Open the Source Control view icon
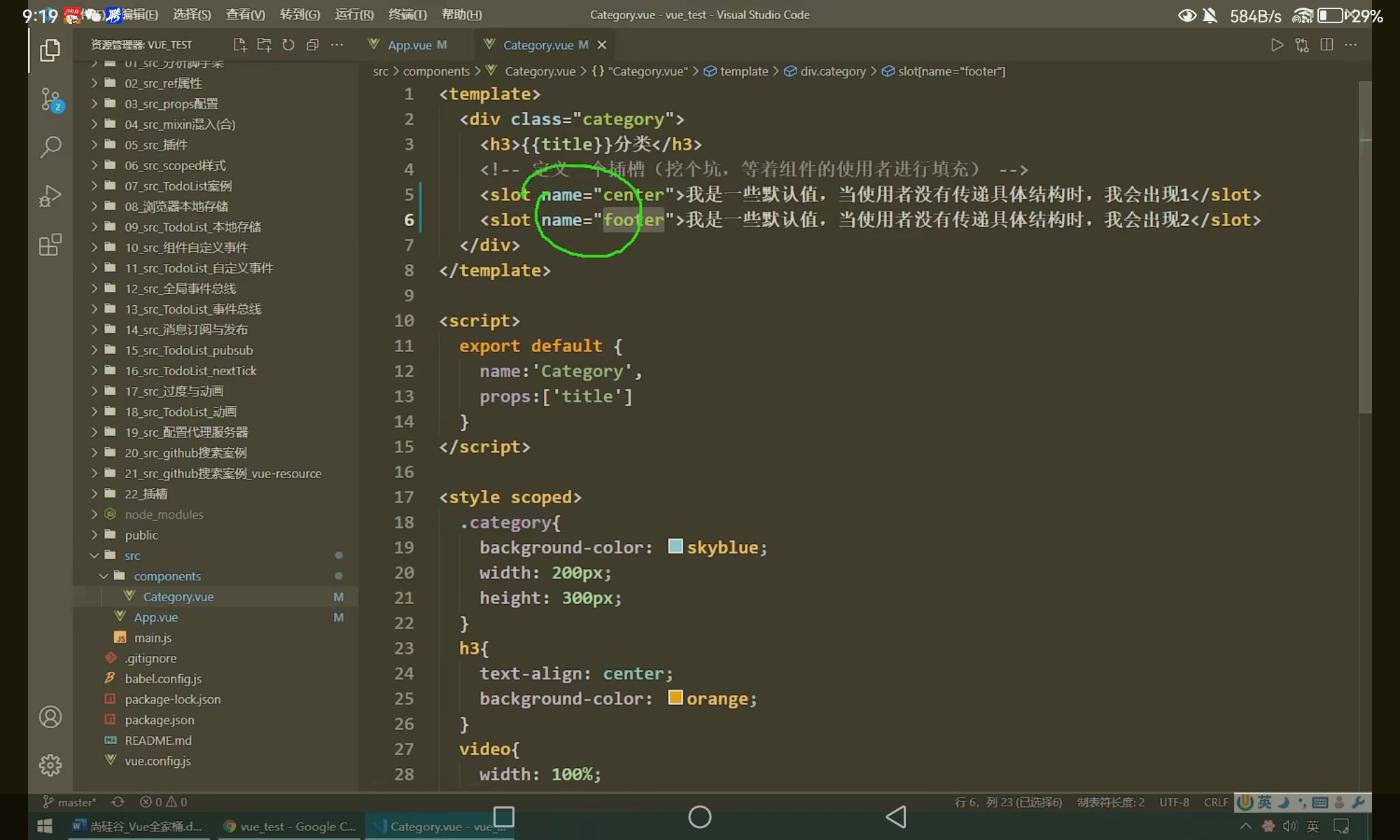Image resolution: width=1400 pixels, height=840 pixels. click(50, 99)
